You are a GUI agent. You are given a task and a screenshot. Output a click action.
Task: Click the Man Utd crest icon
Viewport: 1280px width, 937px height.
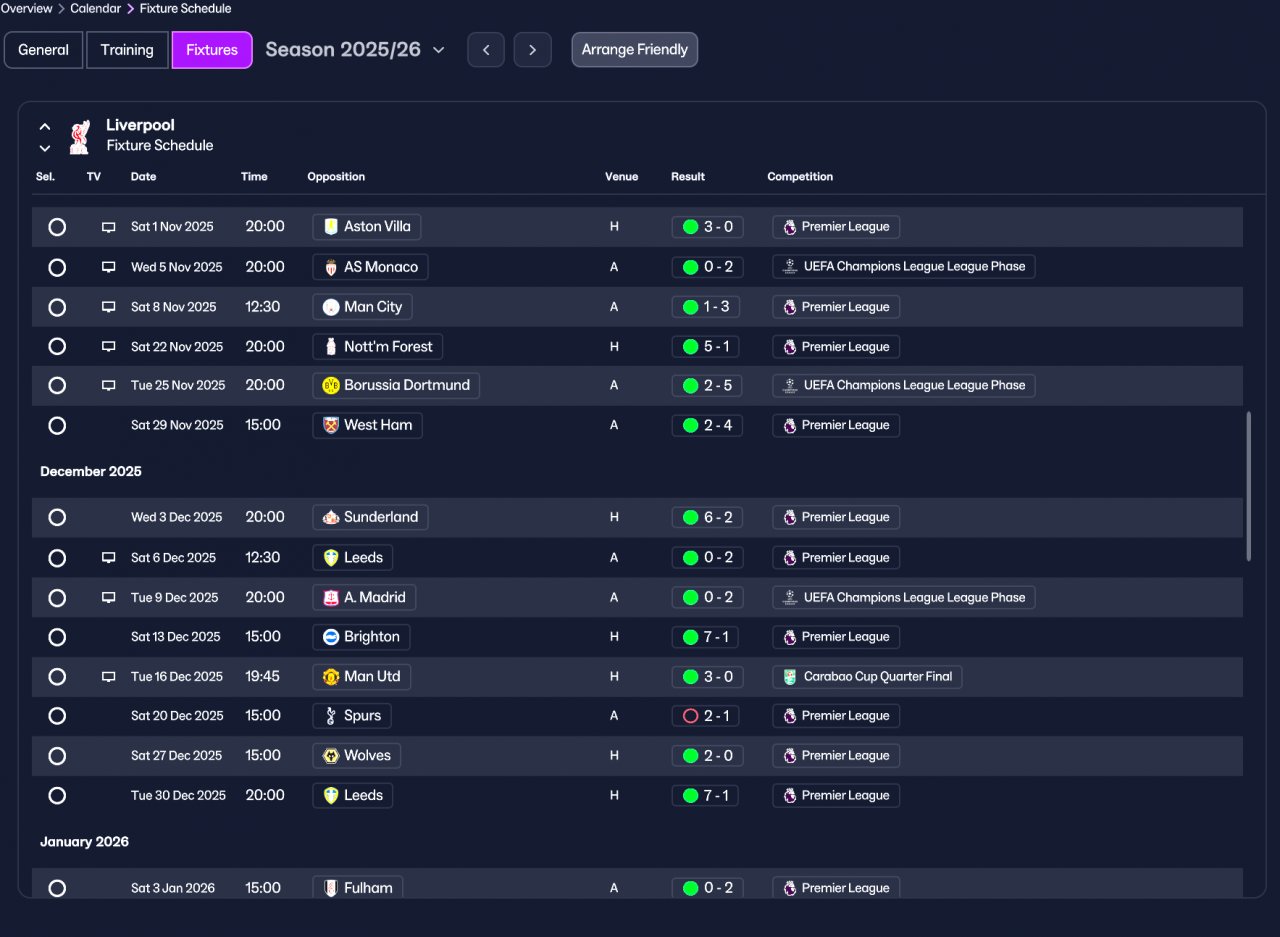pyautogui.click(x=332, y=677)
